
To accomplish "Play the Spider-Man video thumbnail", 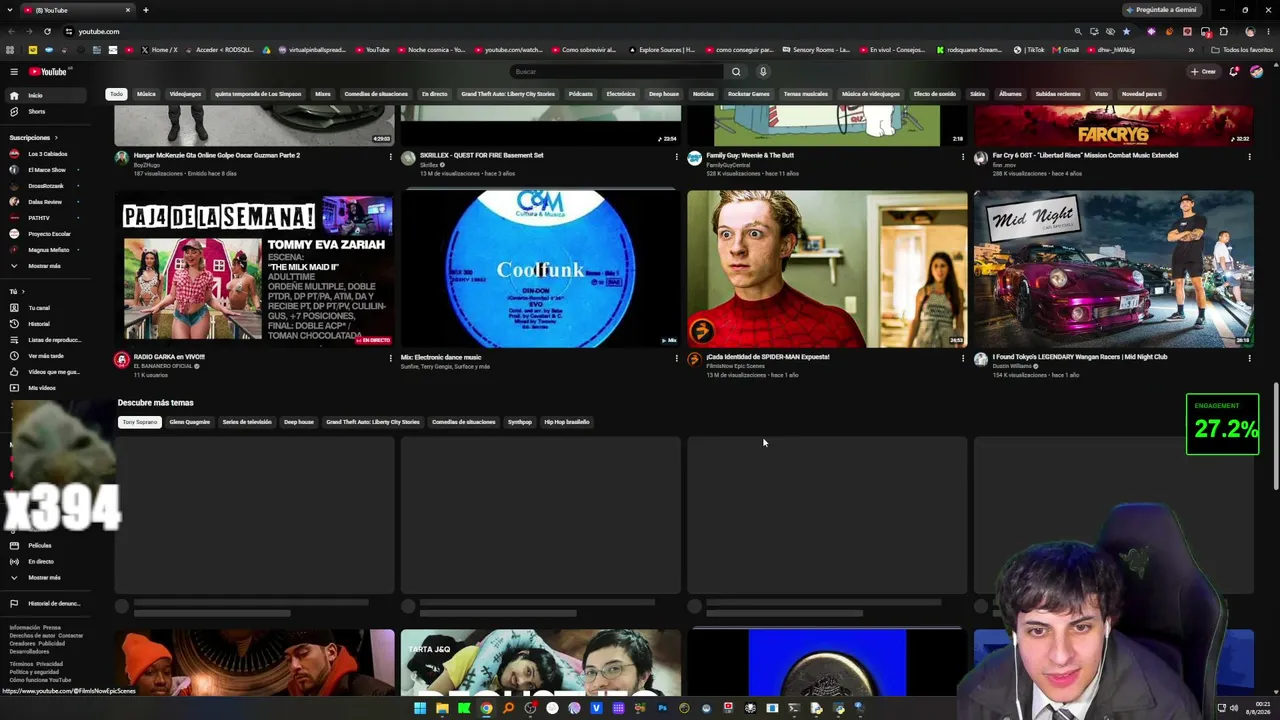I will coord(827,269).
